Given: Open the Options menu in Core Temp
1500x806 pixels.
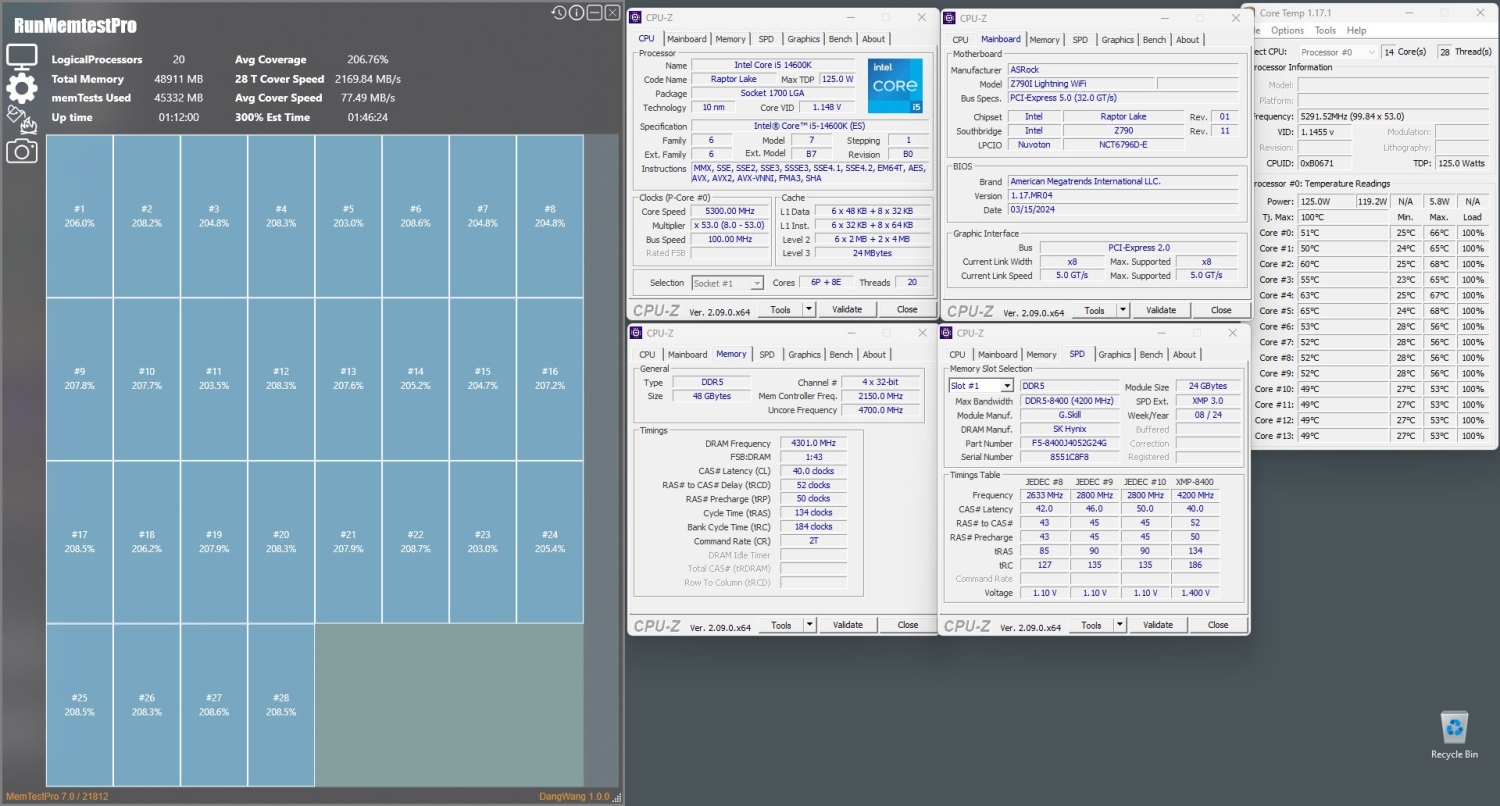Looking at the screenshot, I should [x=1286, y=30].
